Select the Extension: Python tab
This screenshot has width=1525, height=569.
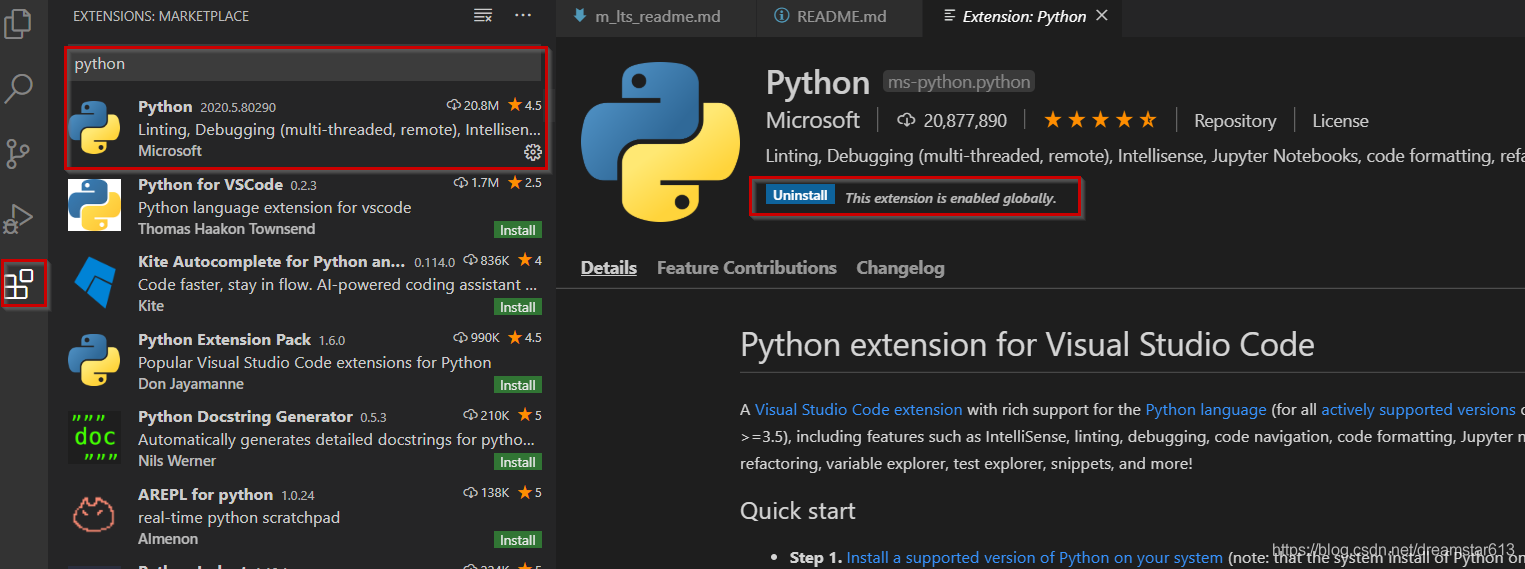pos(1021,17)
